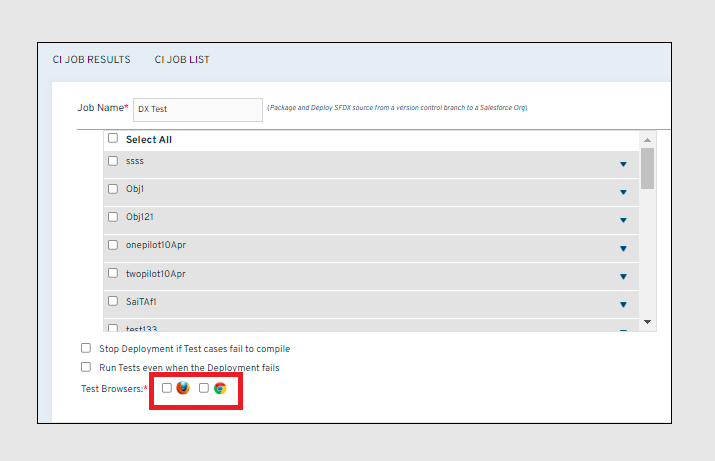The image size is (715, 461).
Task: Check the Select All checkbox
Action: [x=113, y=139]
